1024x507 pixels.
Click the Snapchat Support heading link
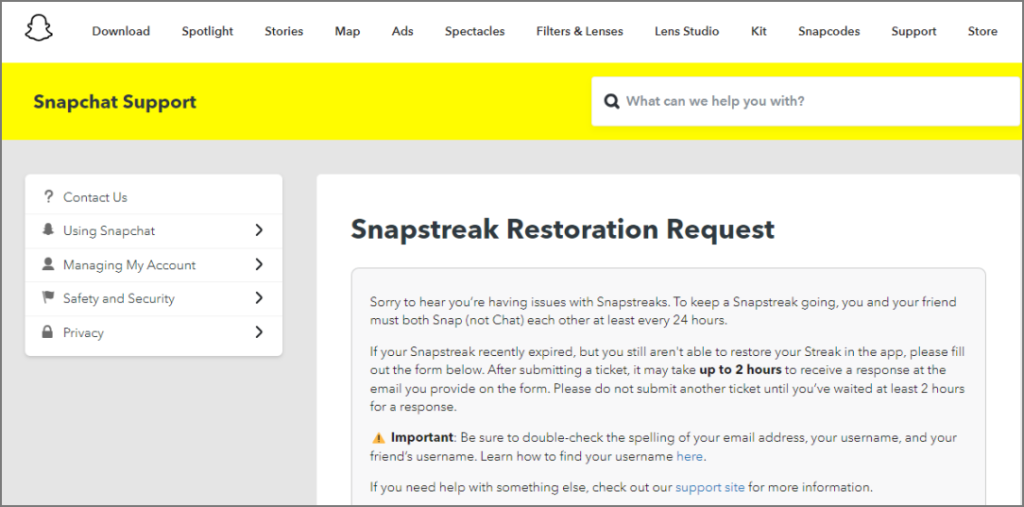(115, 102)
